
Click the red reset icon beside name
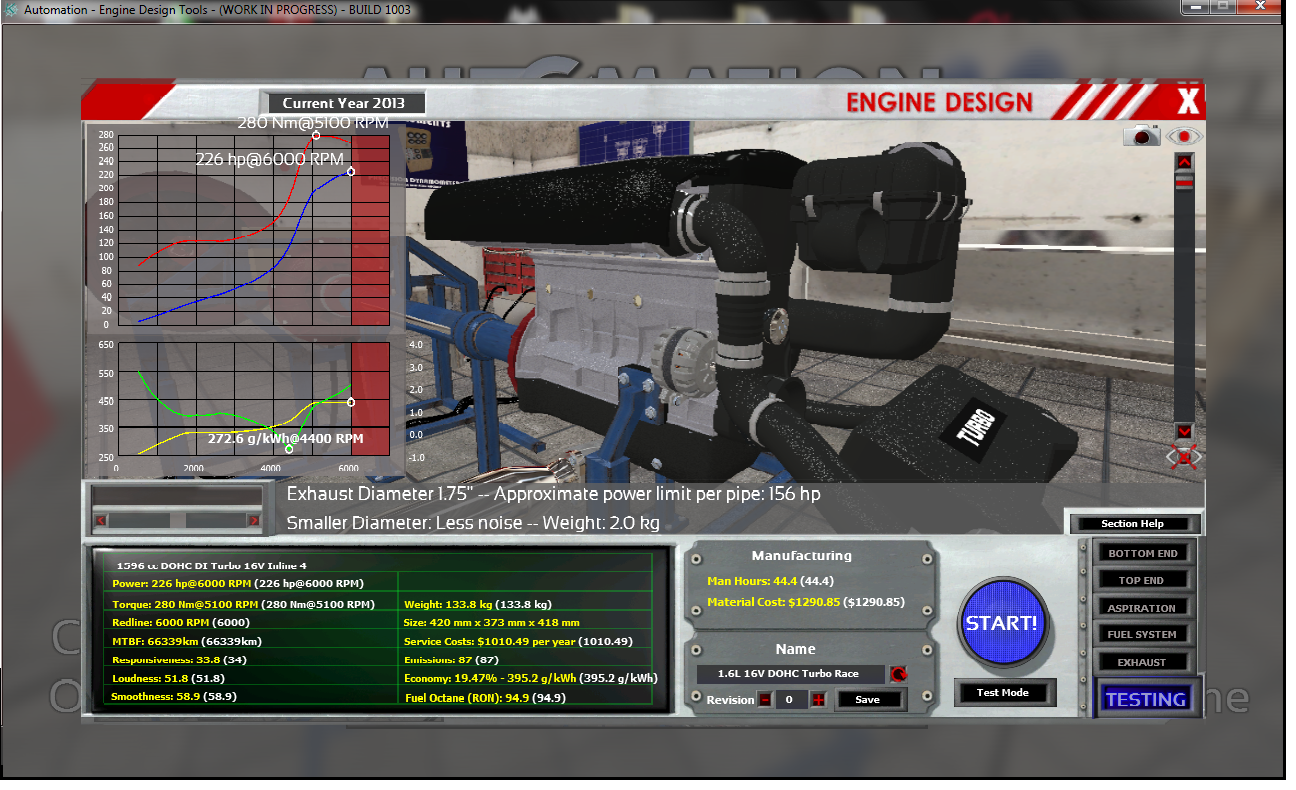[897, 675]
